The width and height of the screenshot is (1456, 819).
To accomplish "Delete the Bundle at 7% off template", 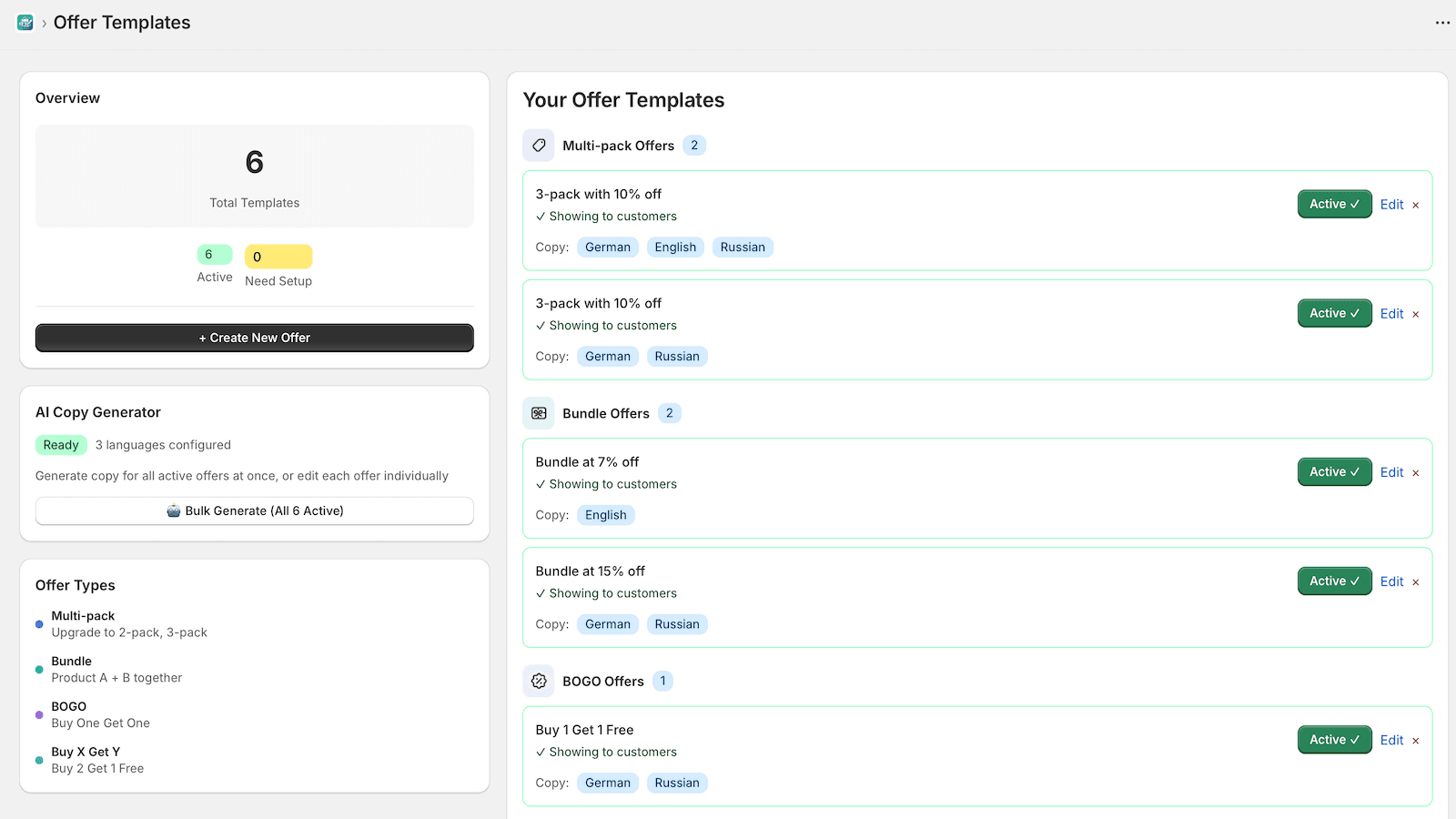I will pyautogui.click(x=1416, y=472).
